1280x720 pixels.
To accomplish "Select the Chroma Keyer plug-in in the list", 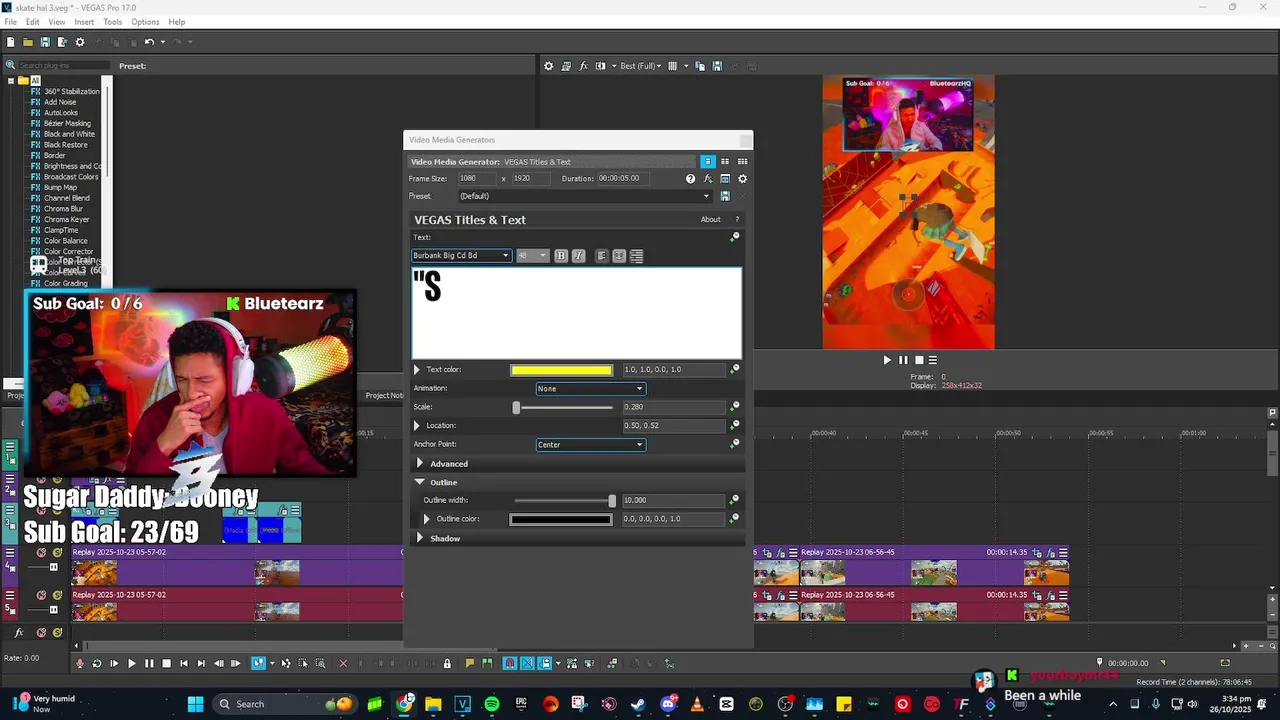I will point(66,219).
